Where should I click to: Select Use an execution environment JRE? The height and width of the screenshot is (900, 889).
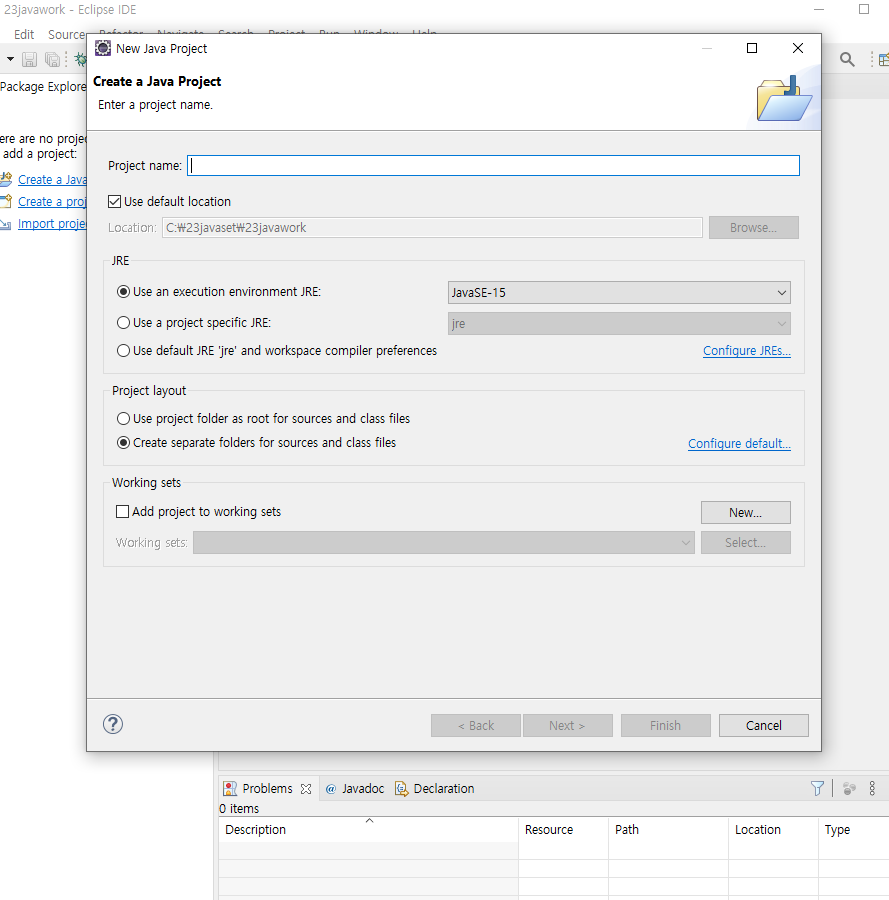pyautogui.click(x=123, y=292)
